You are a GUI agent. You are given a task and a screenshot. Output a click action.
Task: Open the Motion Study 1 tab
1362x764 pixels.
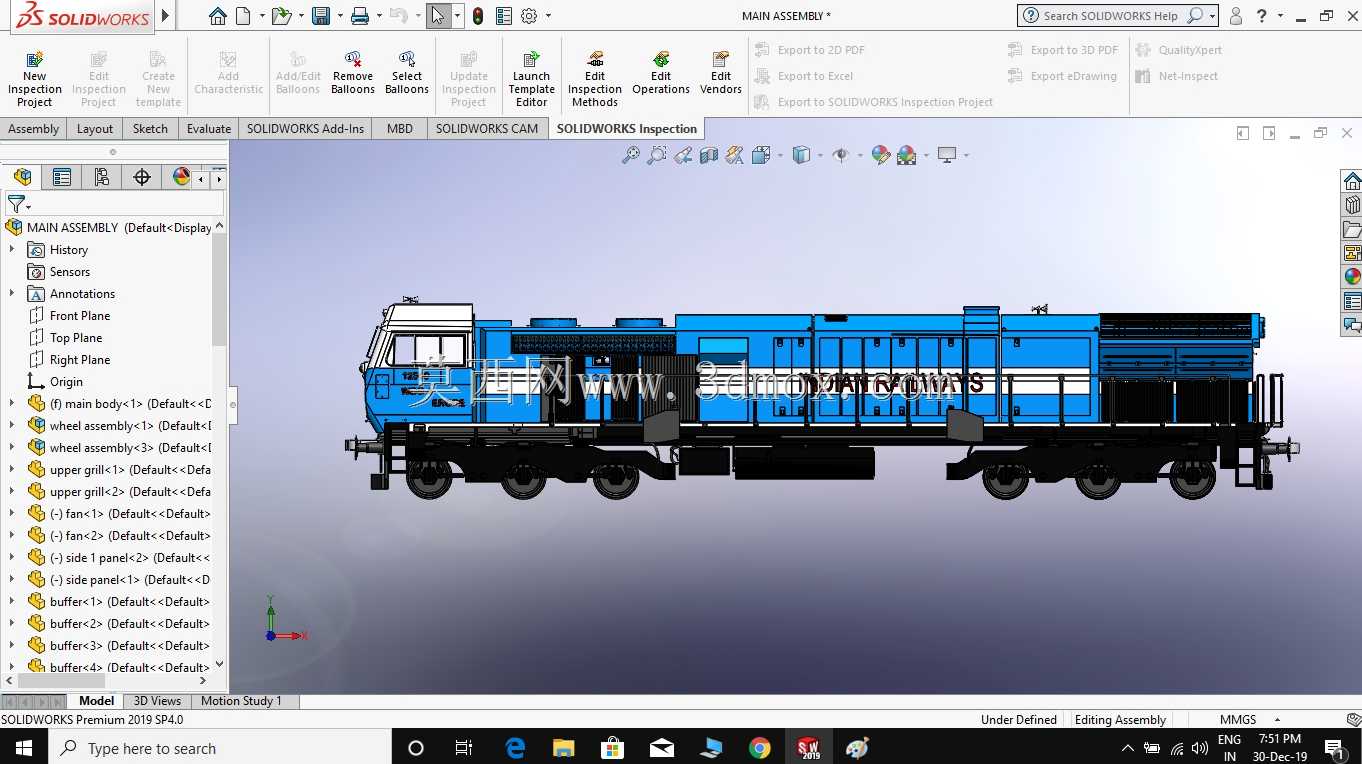(x=241, y=701)
